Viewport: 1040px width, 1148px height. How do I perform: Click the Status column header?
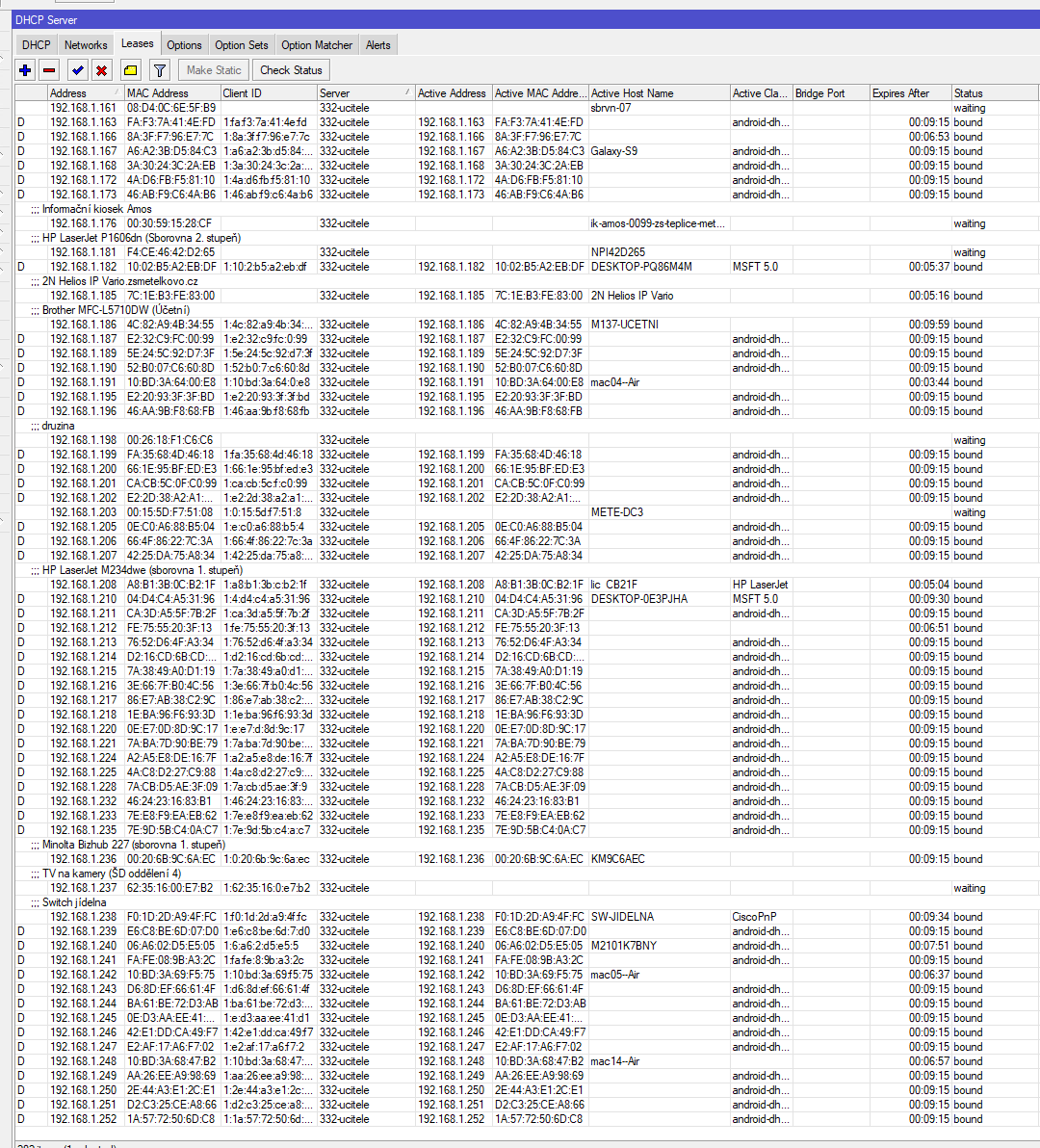[x=992, y=93]
